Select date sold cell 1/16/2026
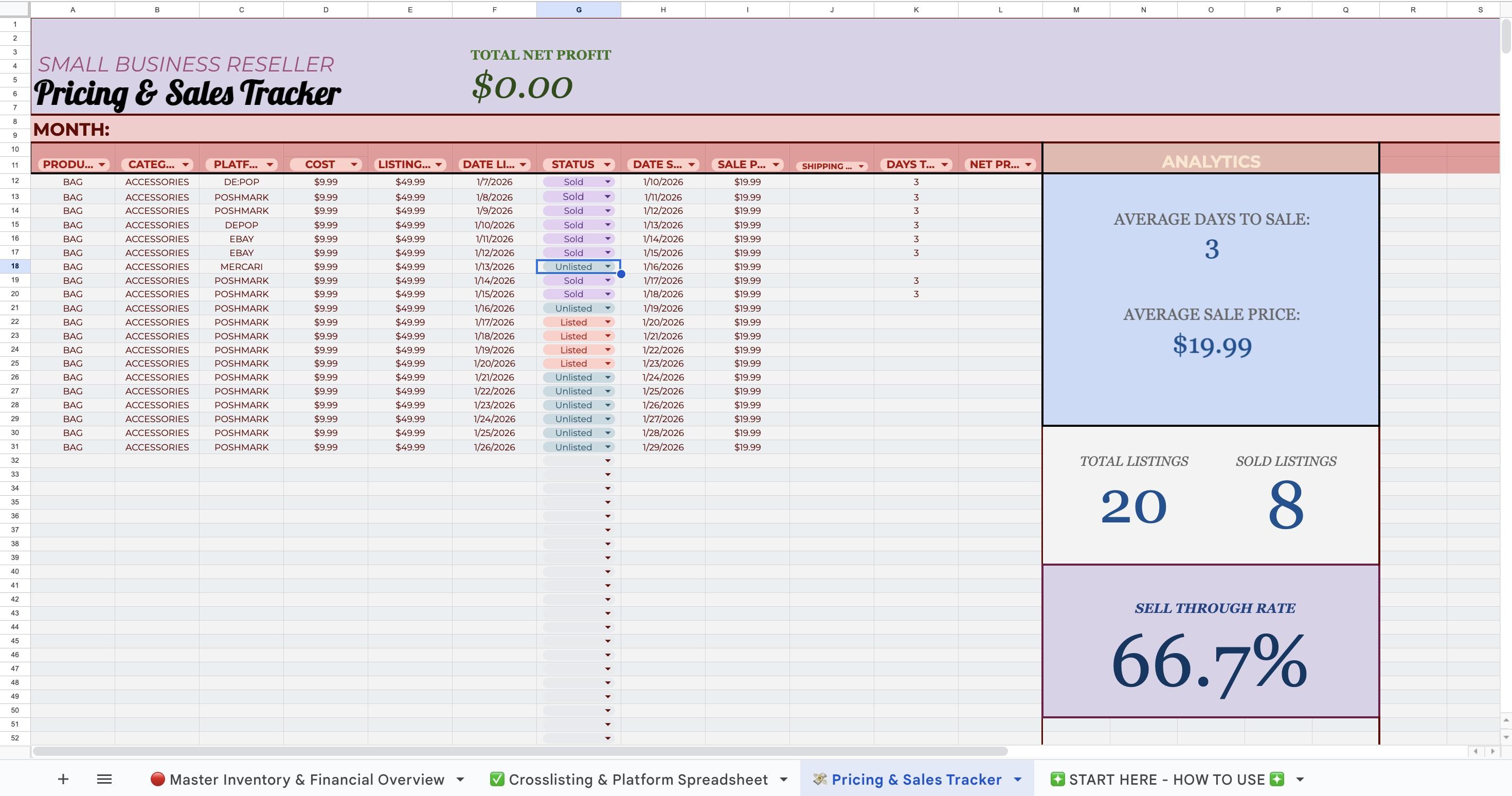Image resolution: width=1512 pixels, height=796 pixels. tap(663, 266)
